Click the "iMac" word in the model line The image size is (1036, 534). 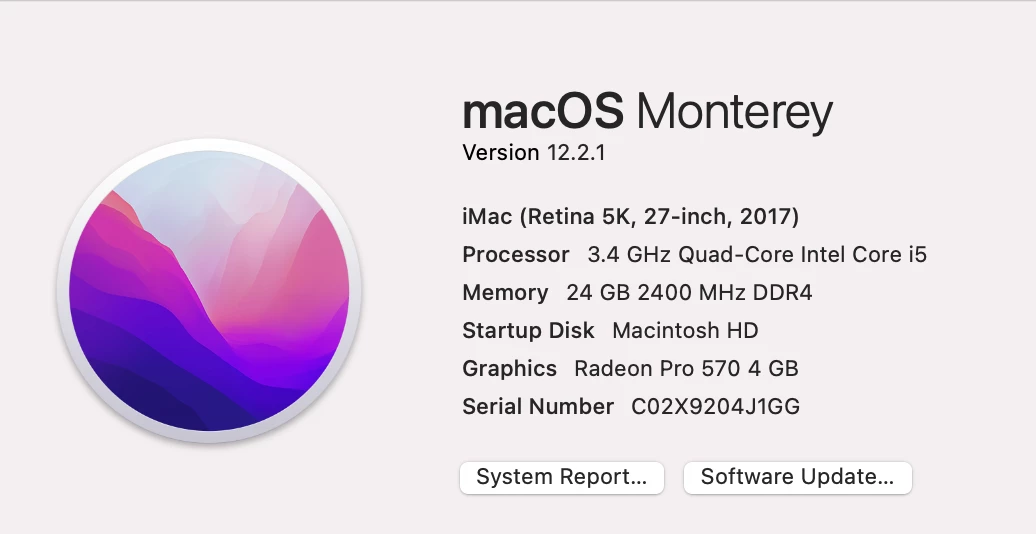coord(487,217)
